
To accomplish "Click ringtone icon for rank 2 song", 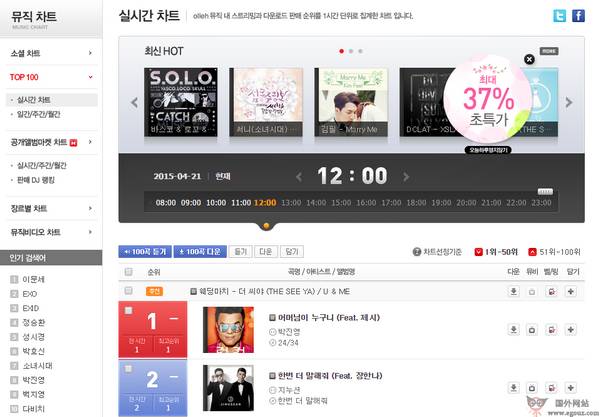I will [x=551, y=388].
